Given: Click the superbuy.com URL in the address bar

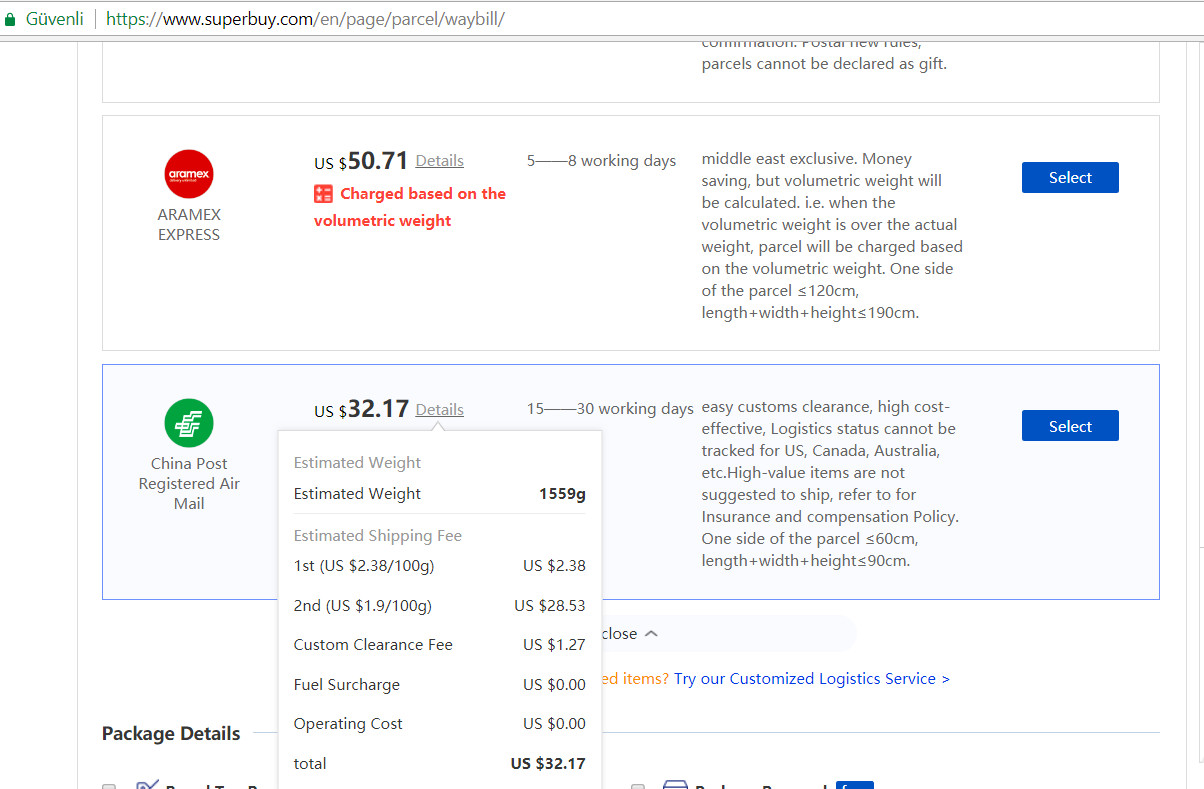Looking at the screenshot, I should click(x=305, y=19).
